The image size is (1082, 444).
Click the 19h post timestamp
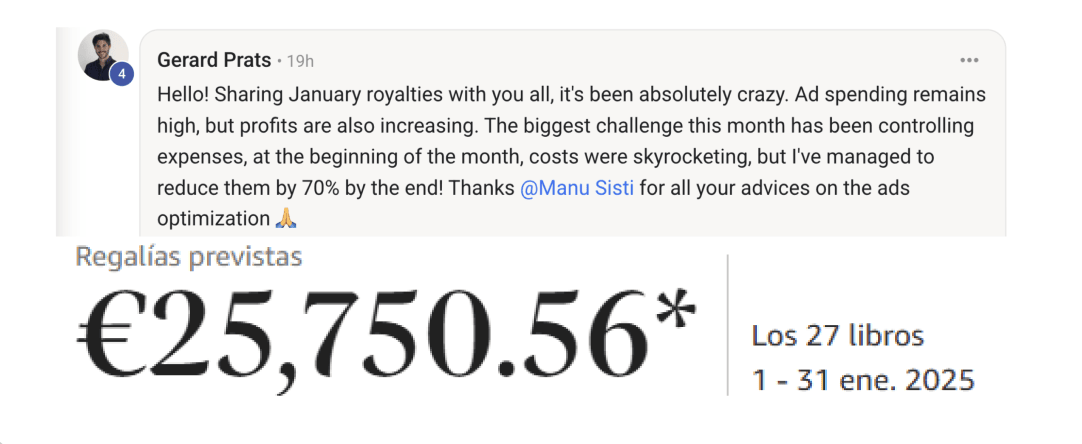click(x=300, y=61)
